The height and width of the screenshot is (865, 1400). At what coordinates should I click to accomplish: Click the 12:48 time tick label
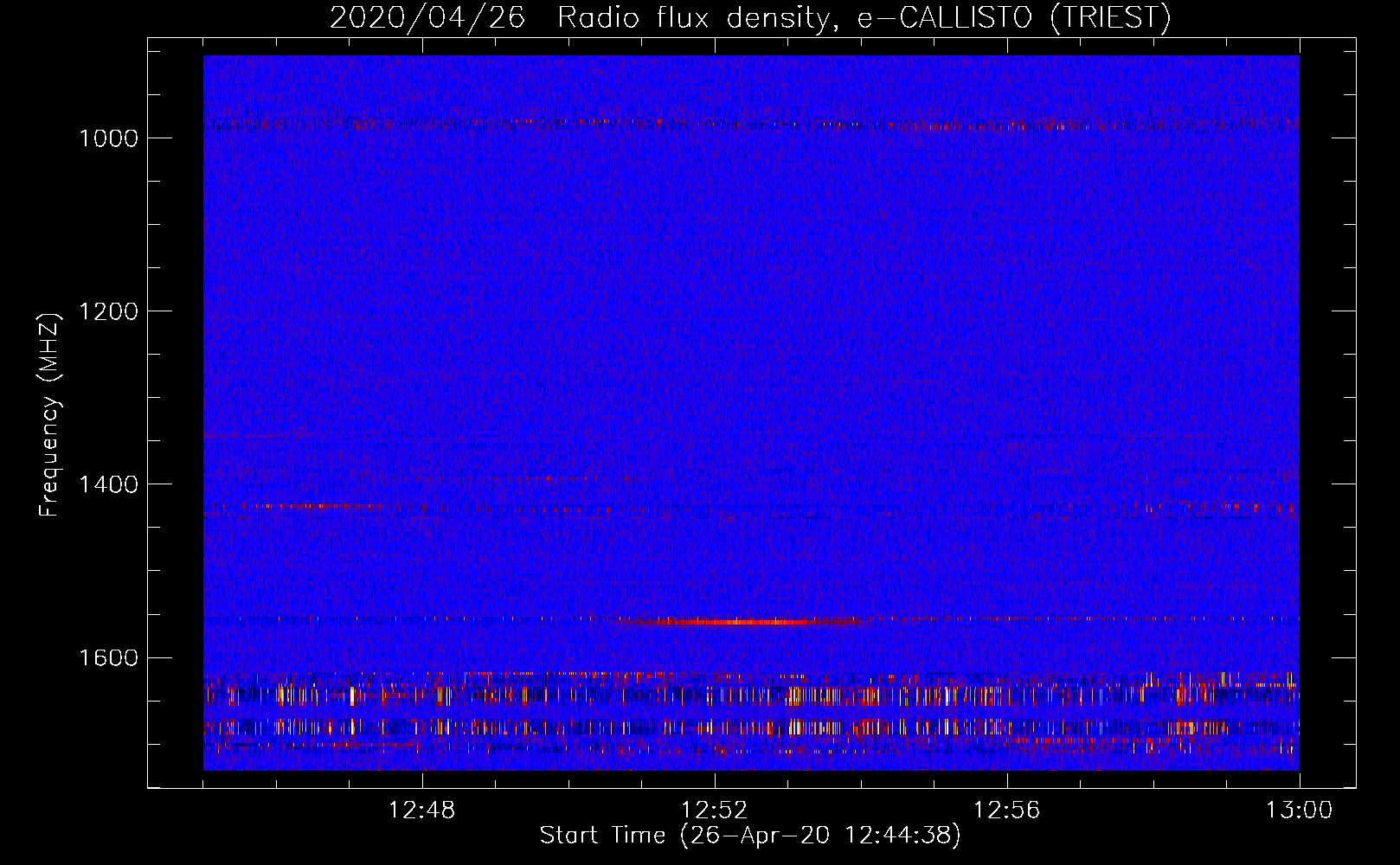coord(421,811)
